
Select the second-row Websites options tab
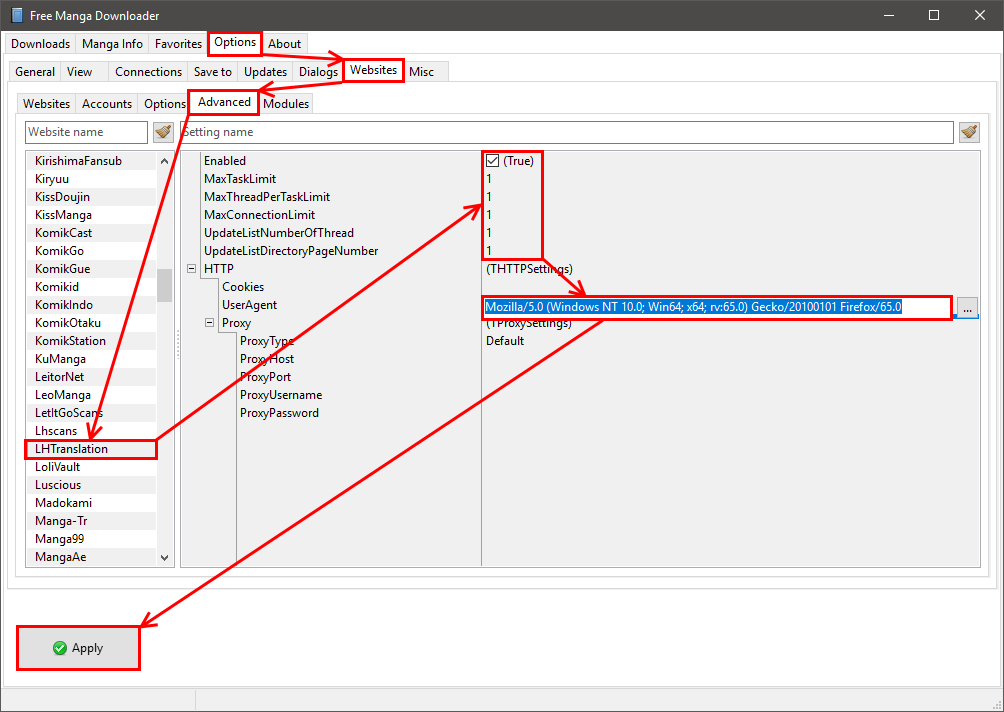click(x=373, y=70)
